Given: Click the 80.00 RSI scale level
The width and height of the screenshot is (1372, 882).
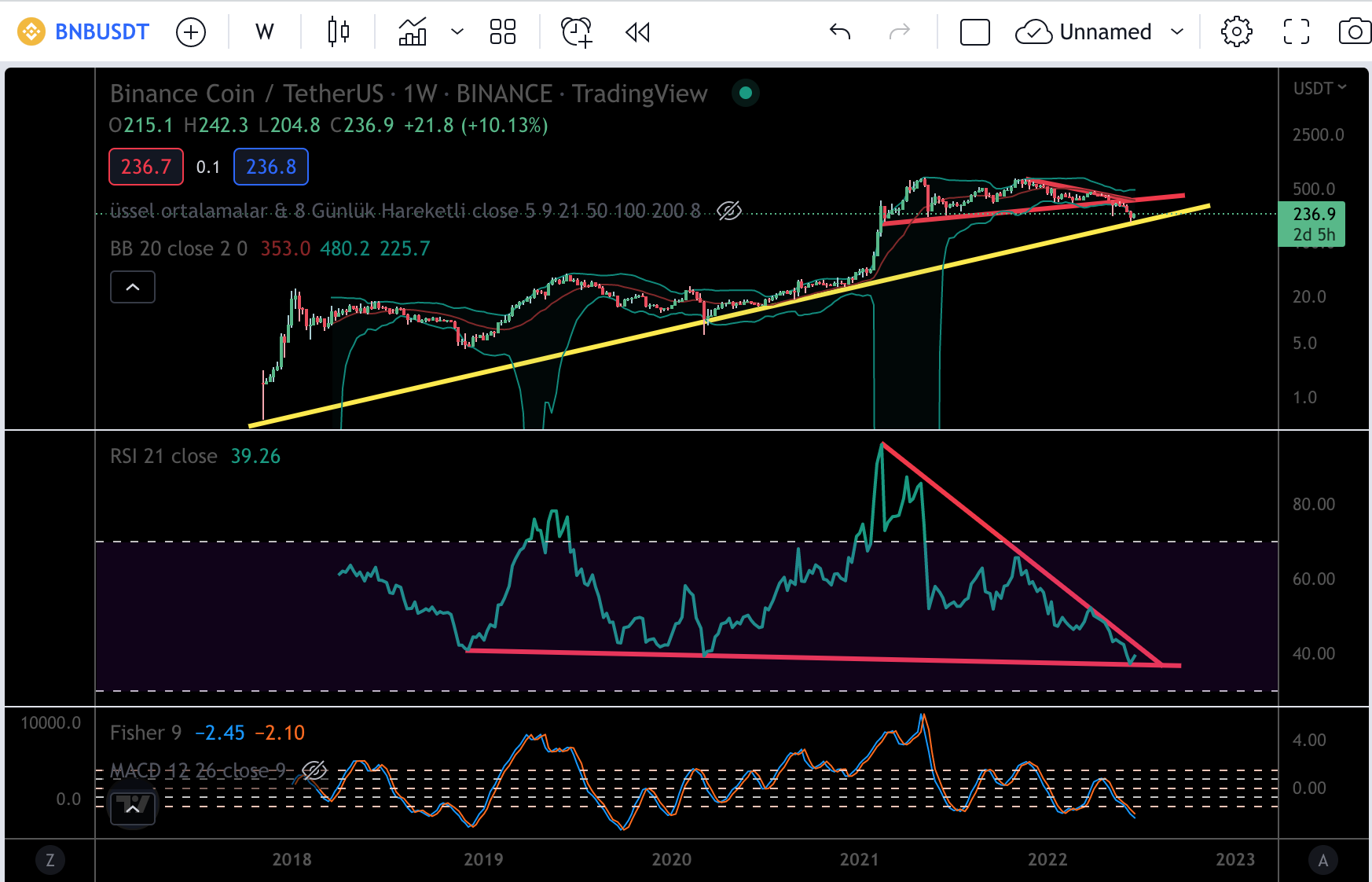Looking at the screenshot, I should (x=1314, y=504).
